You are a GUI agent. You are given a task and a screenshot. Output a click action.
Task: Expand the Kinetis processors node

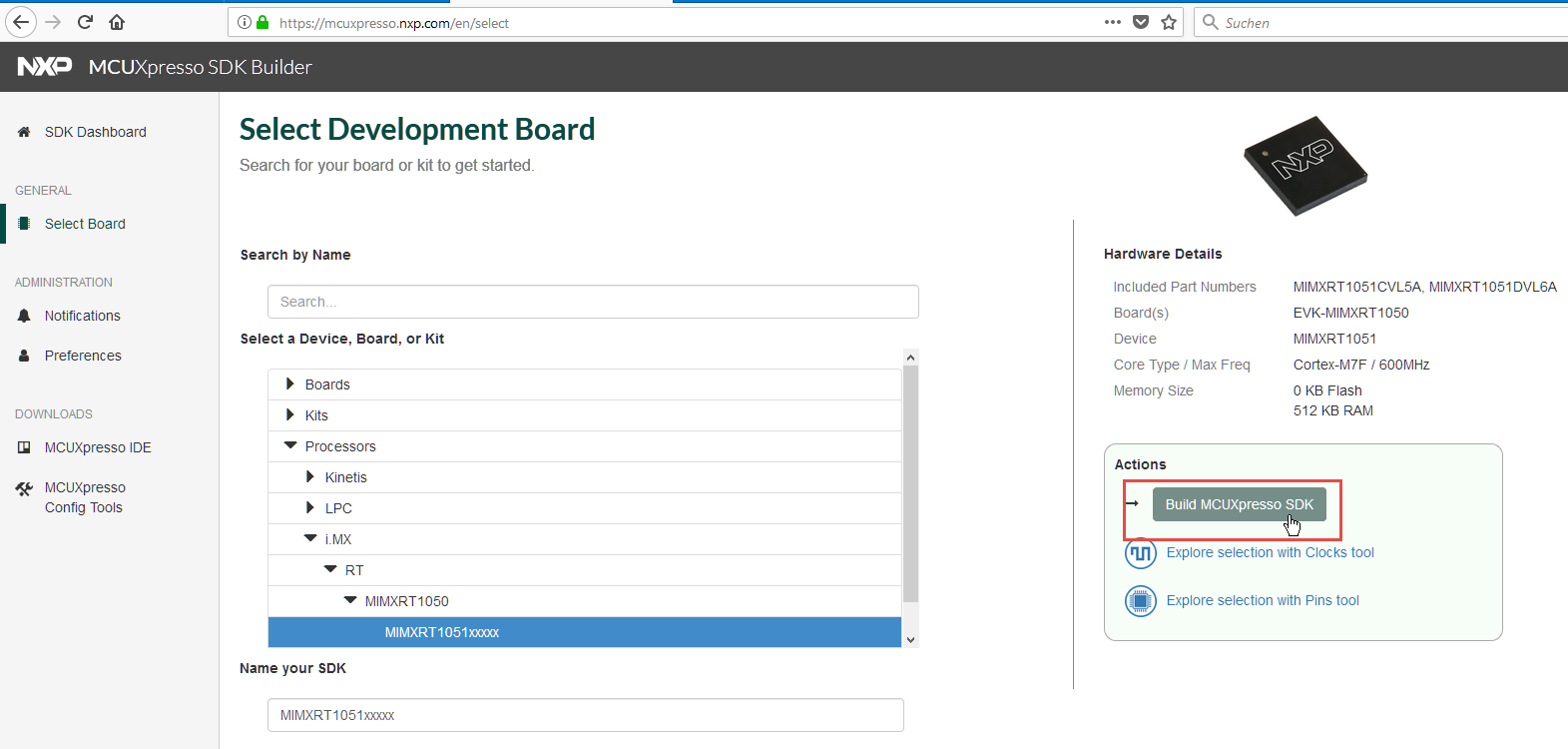310,477
